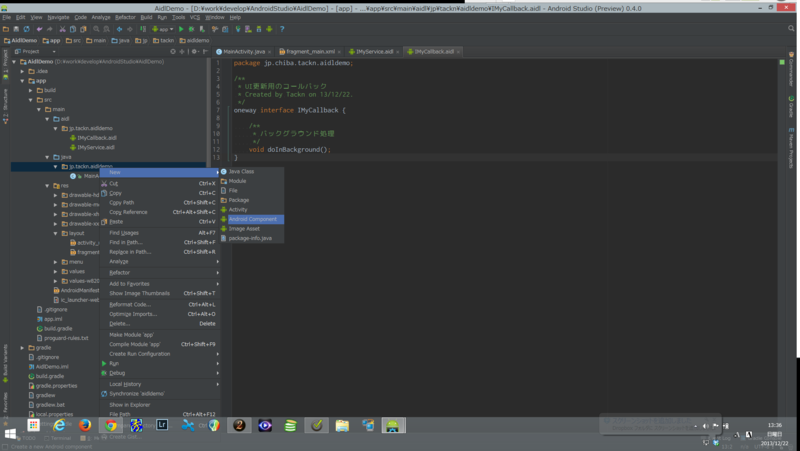The image size is (800, 451).
Task: Click the Save All toolbar icon
Action: click(x=16, y=29)
